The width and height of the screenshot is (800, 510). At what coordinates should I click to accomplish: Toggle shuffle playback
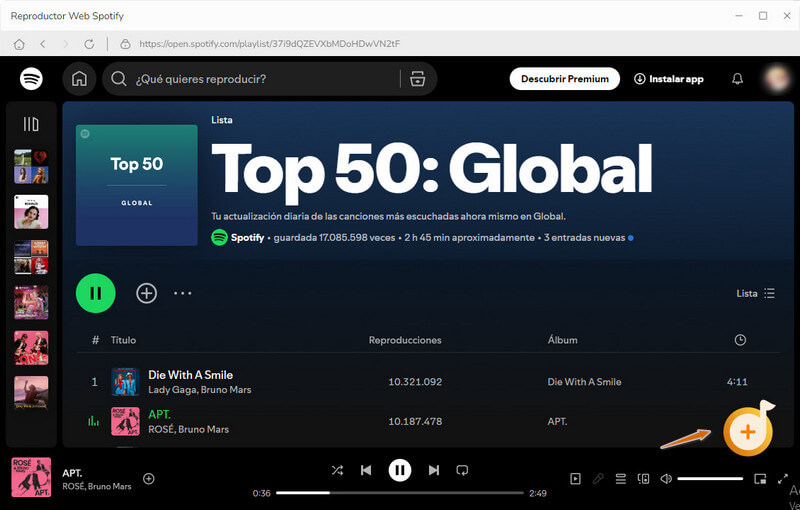[x=337, y=470]
